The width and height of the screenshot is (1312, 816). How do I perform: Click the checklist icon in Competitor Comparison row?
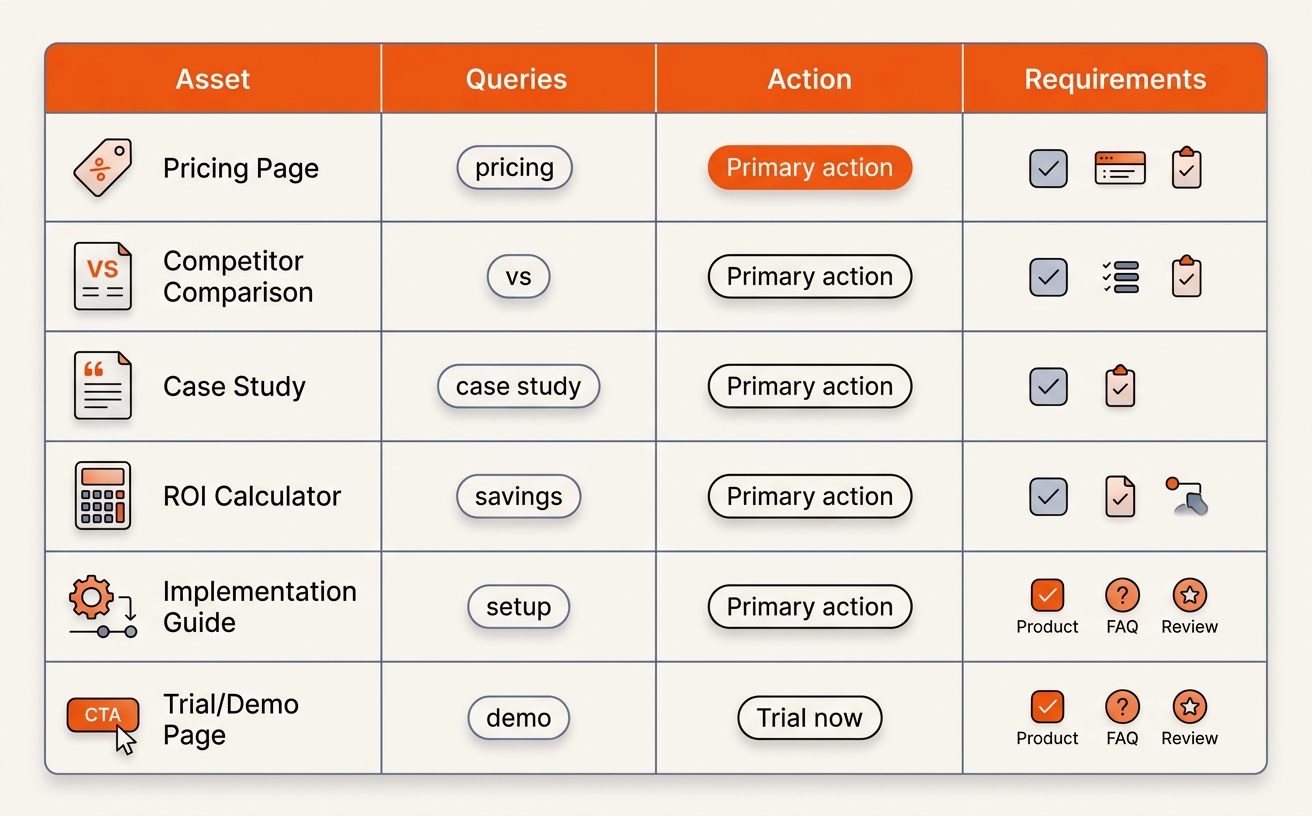point(1120,277)
